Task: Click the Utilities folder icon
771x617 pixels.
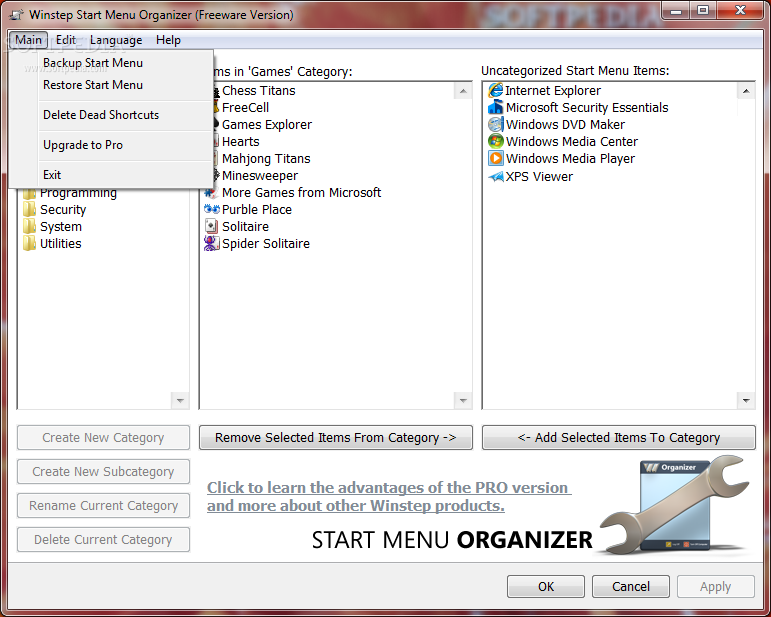Action: click(x=30, y=243)
